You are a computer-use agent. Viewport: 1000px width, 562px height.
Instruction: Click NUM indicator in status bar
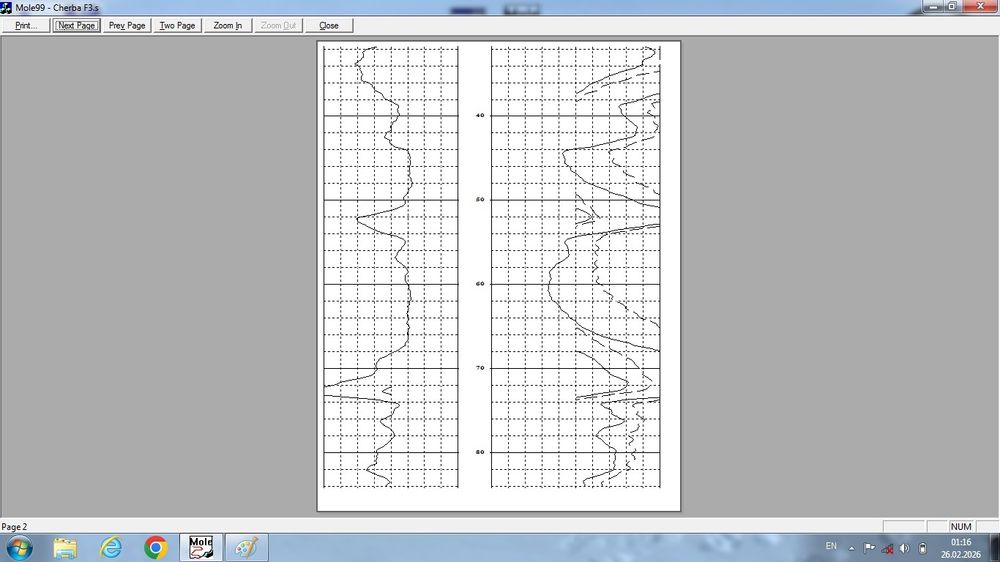960,527
